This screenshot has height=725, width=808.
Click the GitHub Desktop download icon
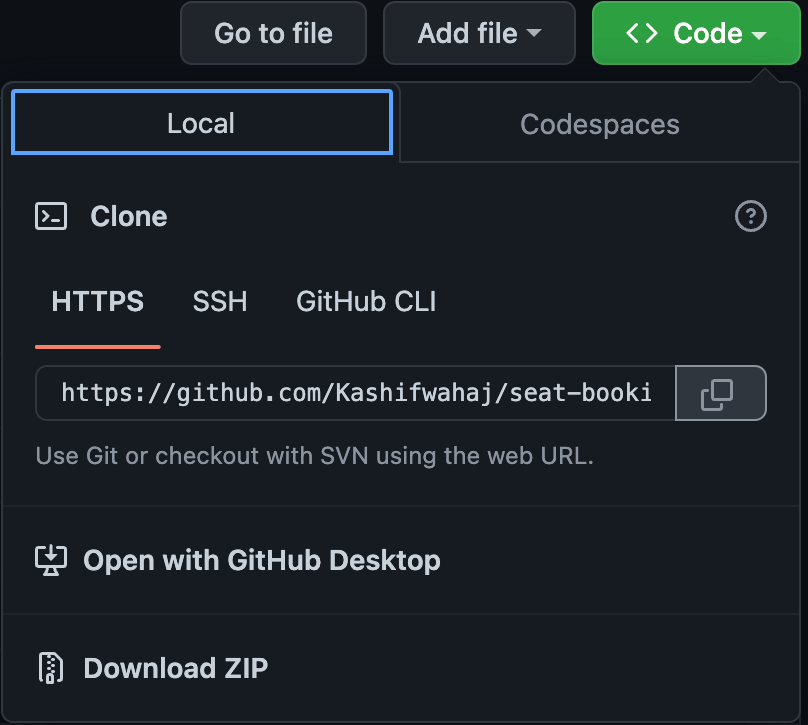coord(51,560)
